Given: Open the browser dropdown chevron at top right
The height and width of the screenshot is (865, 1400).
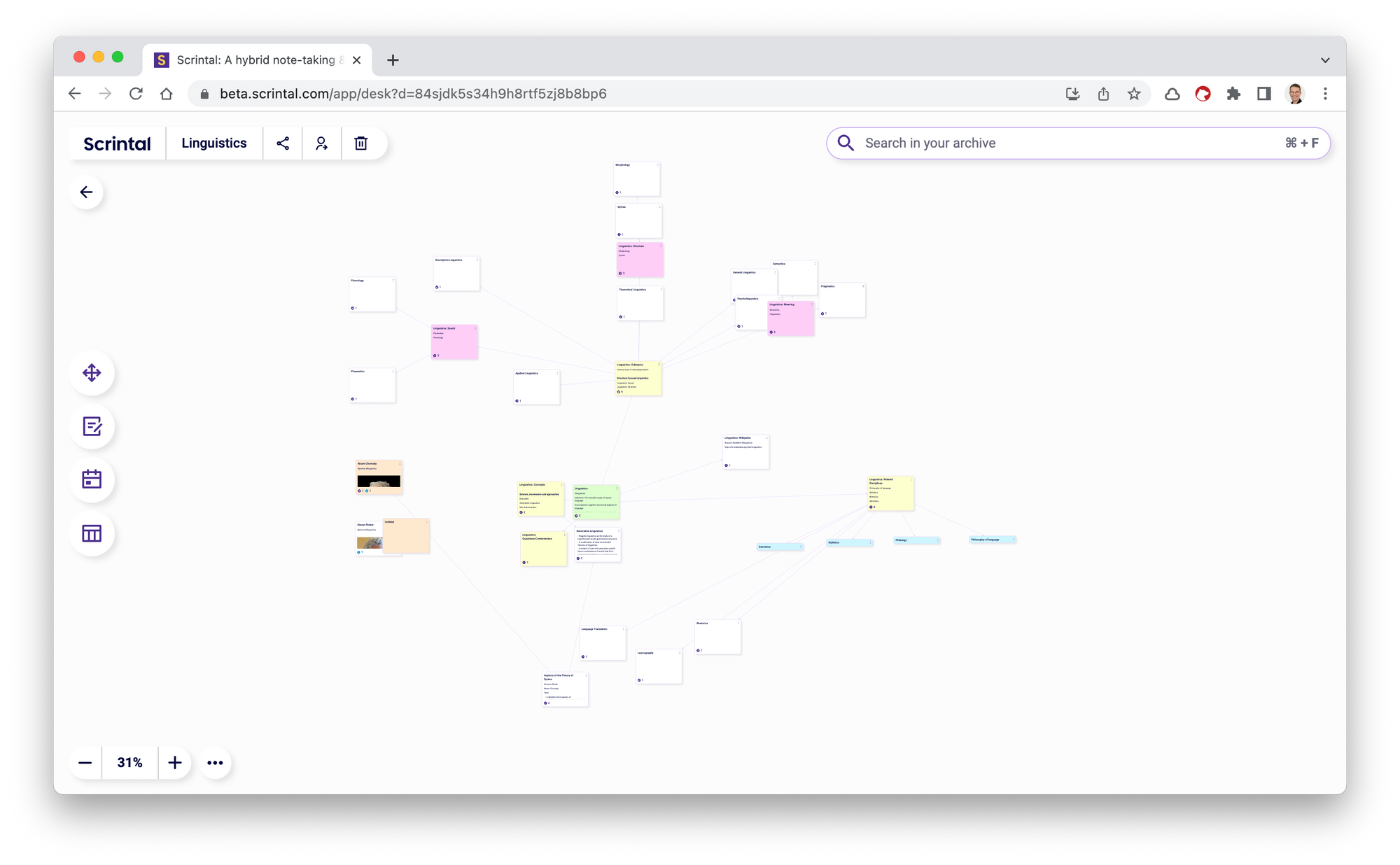Looking at the screenshot, I should [1325, 60].
